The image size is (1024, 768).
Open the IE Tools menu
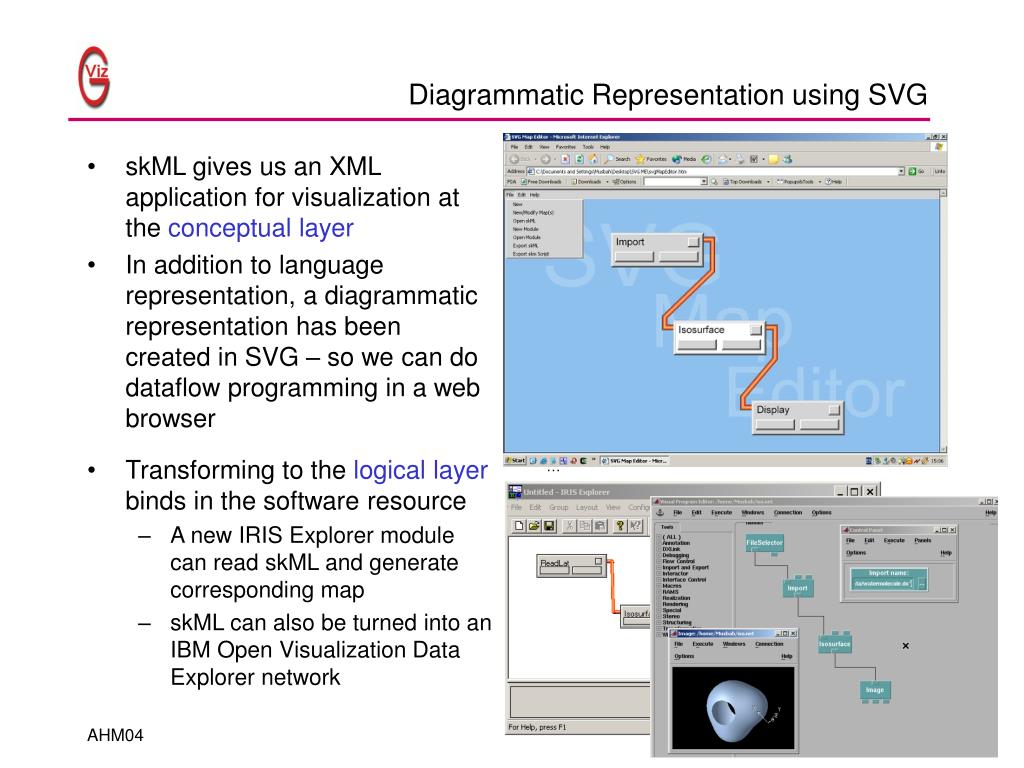coord(588,147)
